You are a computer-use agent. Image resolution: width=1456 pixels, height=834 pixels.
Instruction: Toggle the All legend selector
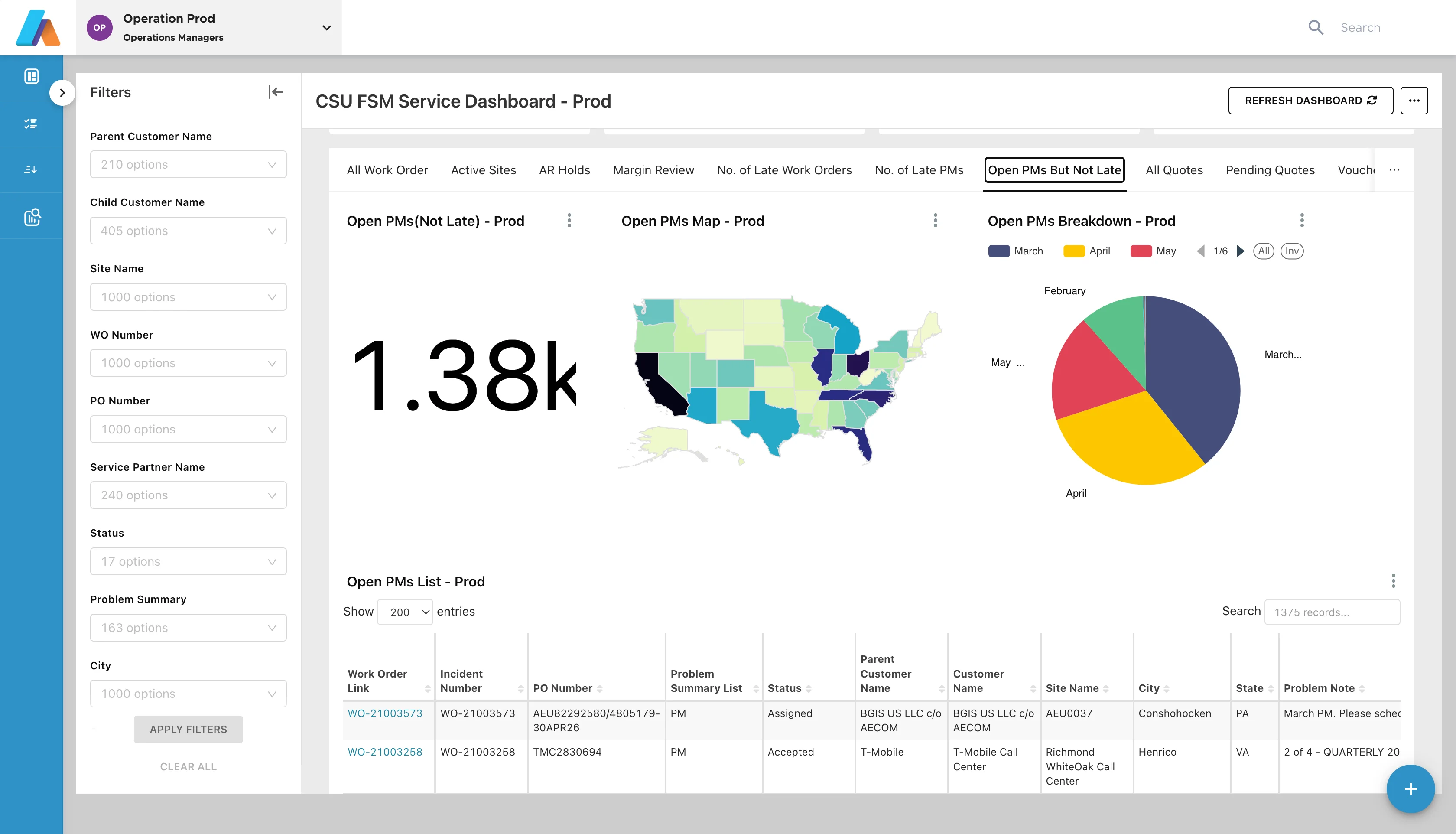tap(1263, 251)
